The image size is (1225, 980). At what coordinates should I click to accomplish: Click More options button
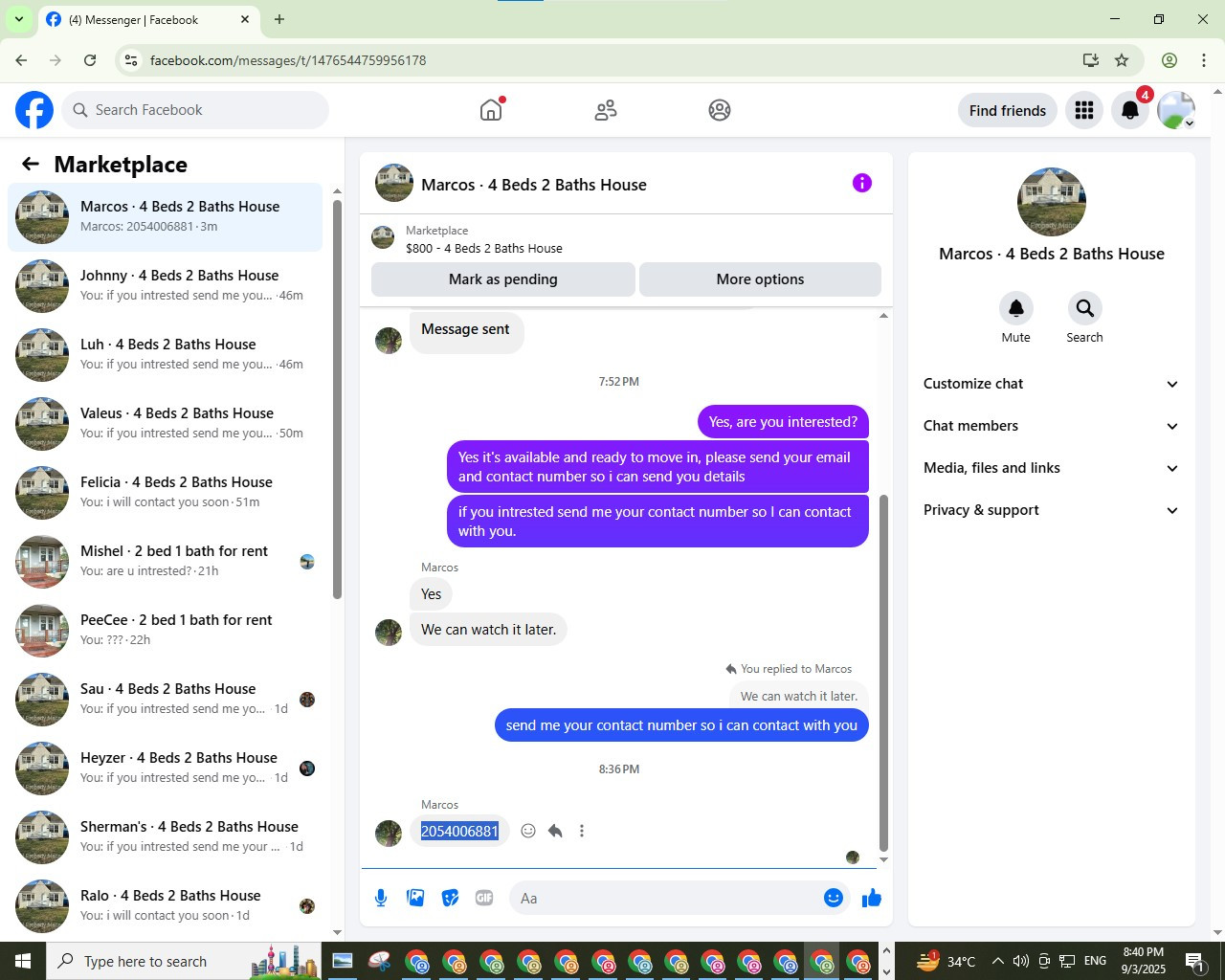pos(760,279)
